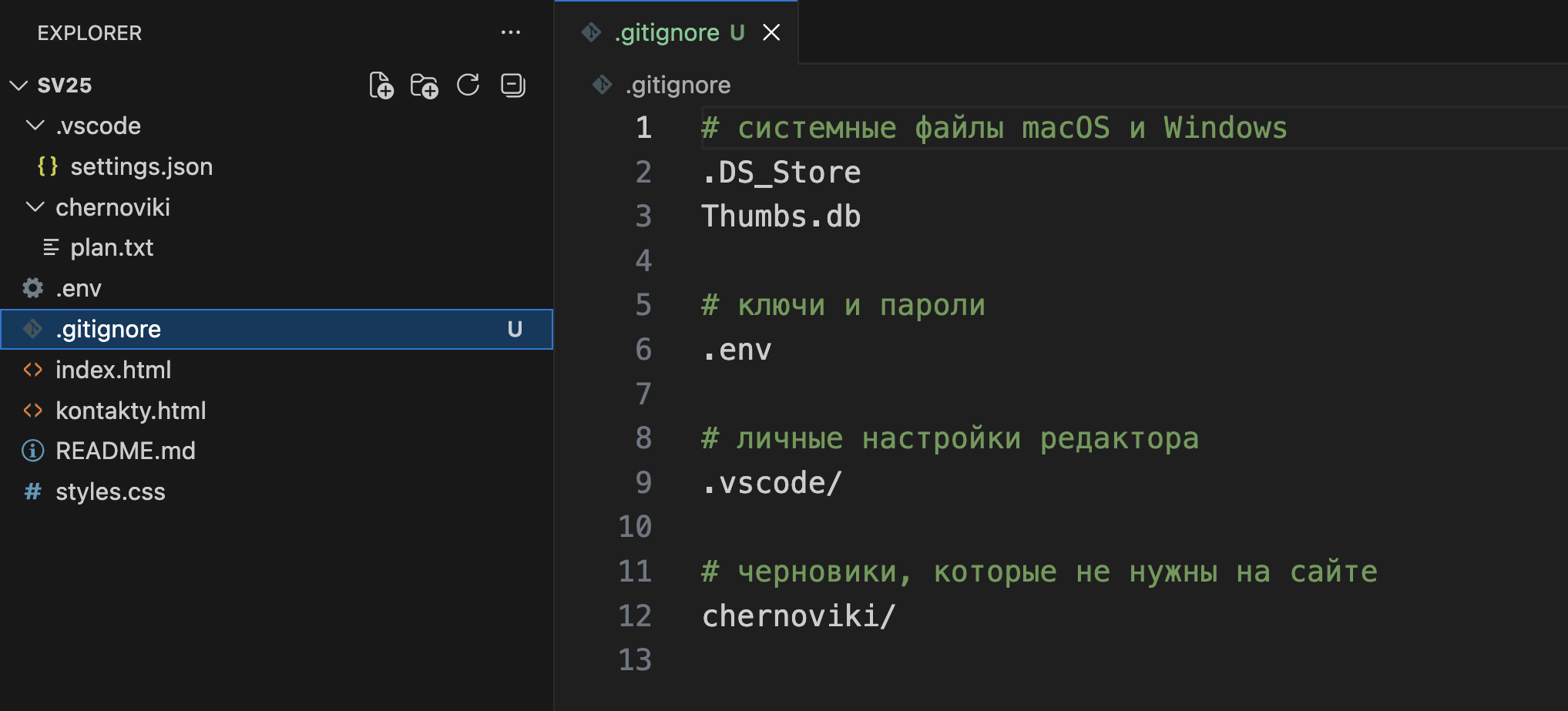The width and height of the screenshot is (1568, 711).
Task: Click the git icon on .gitignore tab
Action: pyautogui.click(x=591, y=32)
